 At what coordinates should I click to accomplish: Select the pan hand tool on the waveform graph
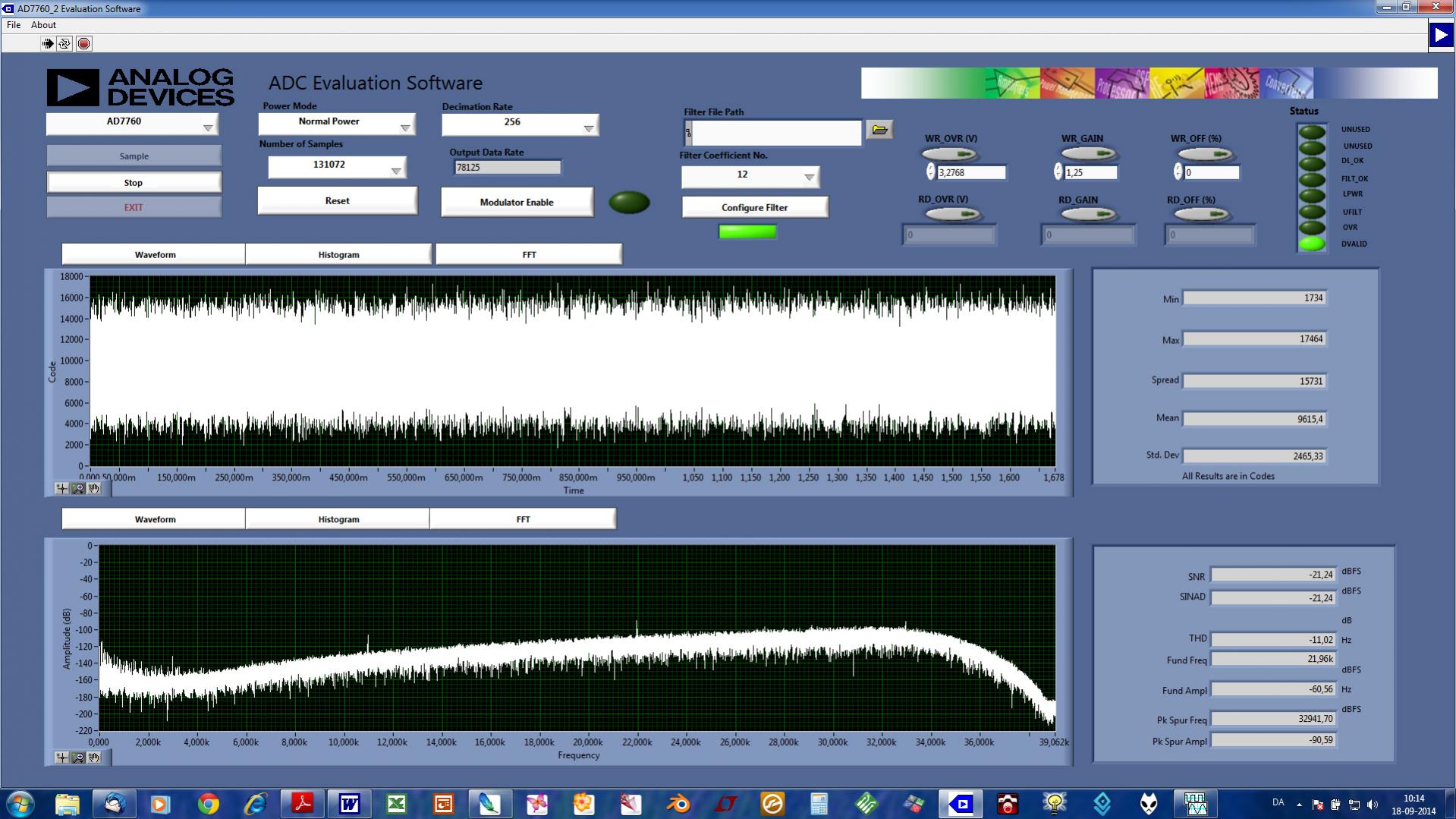(x=94, y=488)
